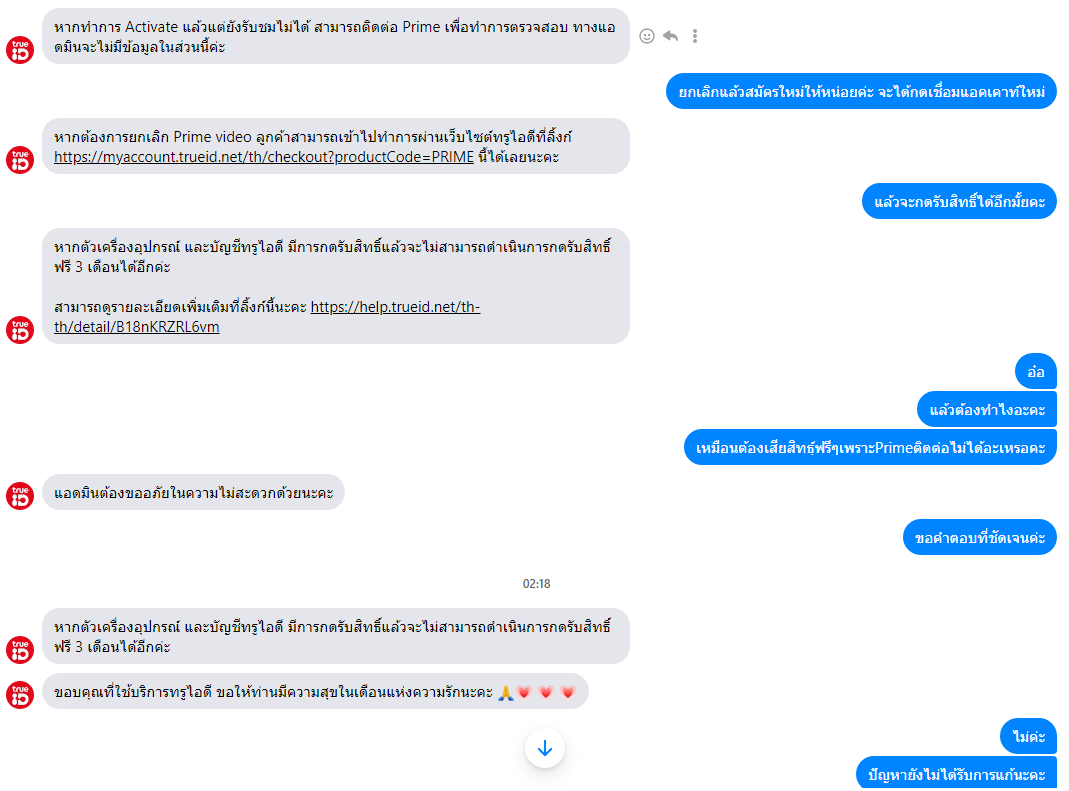Open the three-dot more options menu
This screenshot has width=1069, height=791.
click(x=695, y=36)
